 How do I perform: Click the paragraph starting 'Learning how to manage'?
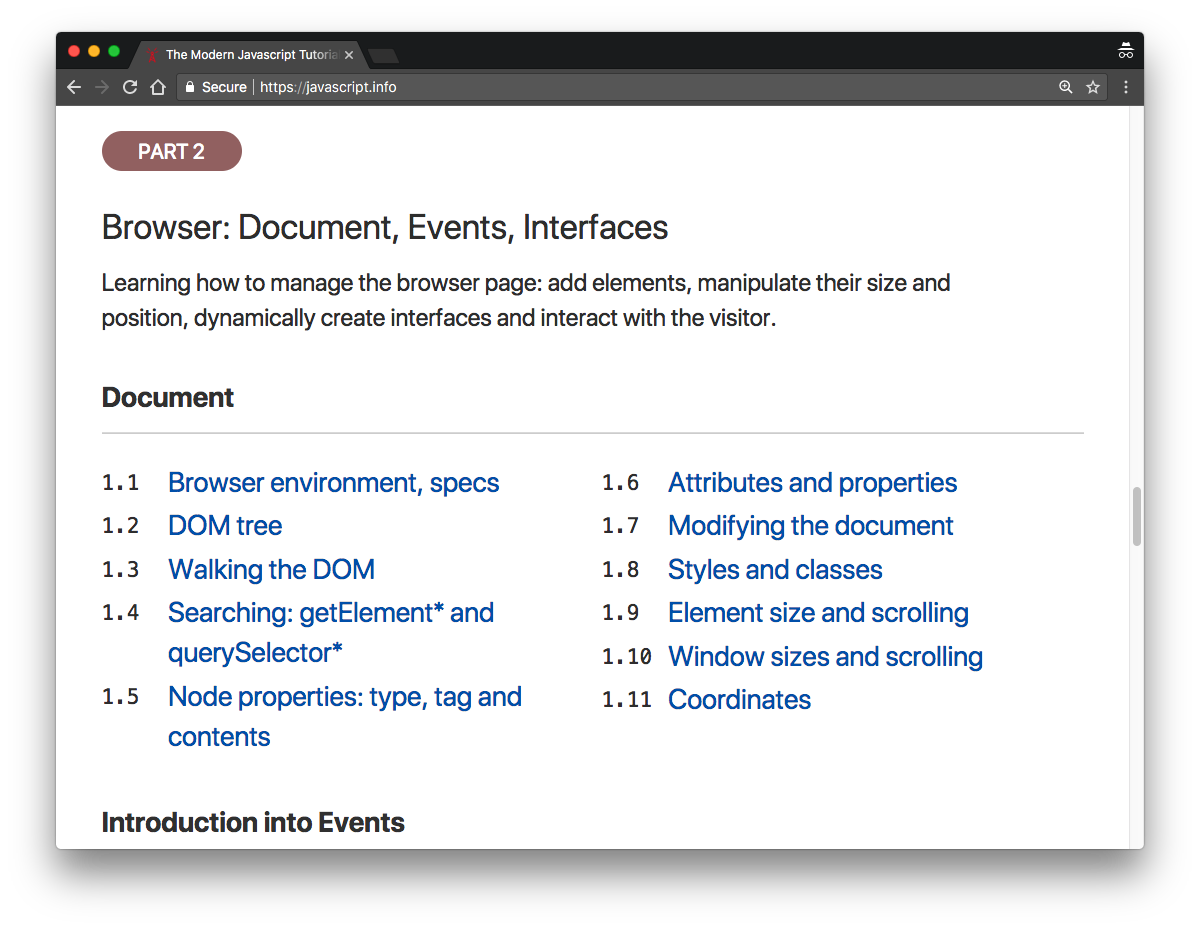(x=526, y=301)
